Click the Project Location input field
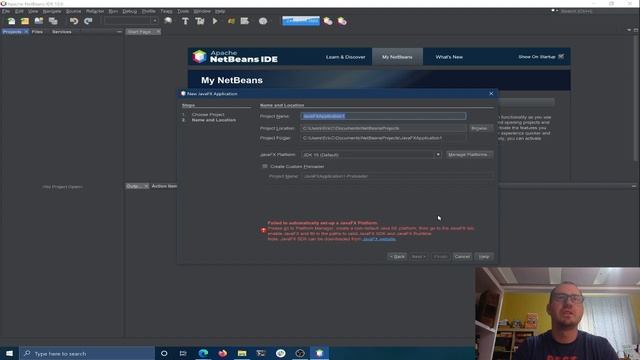The height and width of the screenshot is (360, 640). pyautogui.click(x=383, y=128)
